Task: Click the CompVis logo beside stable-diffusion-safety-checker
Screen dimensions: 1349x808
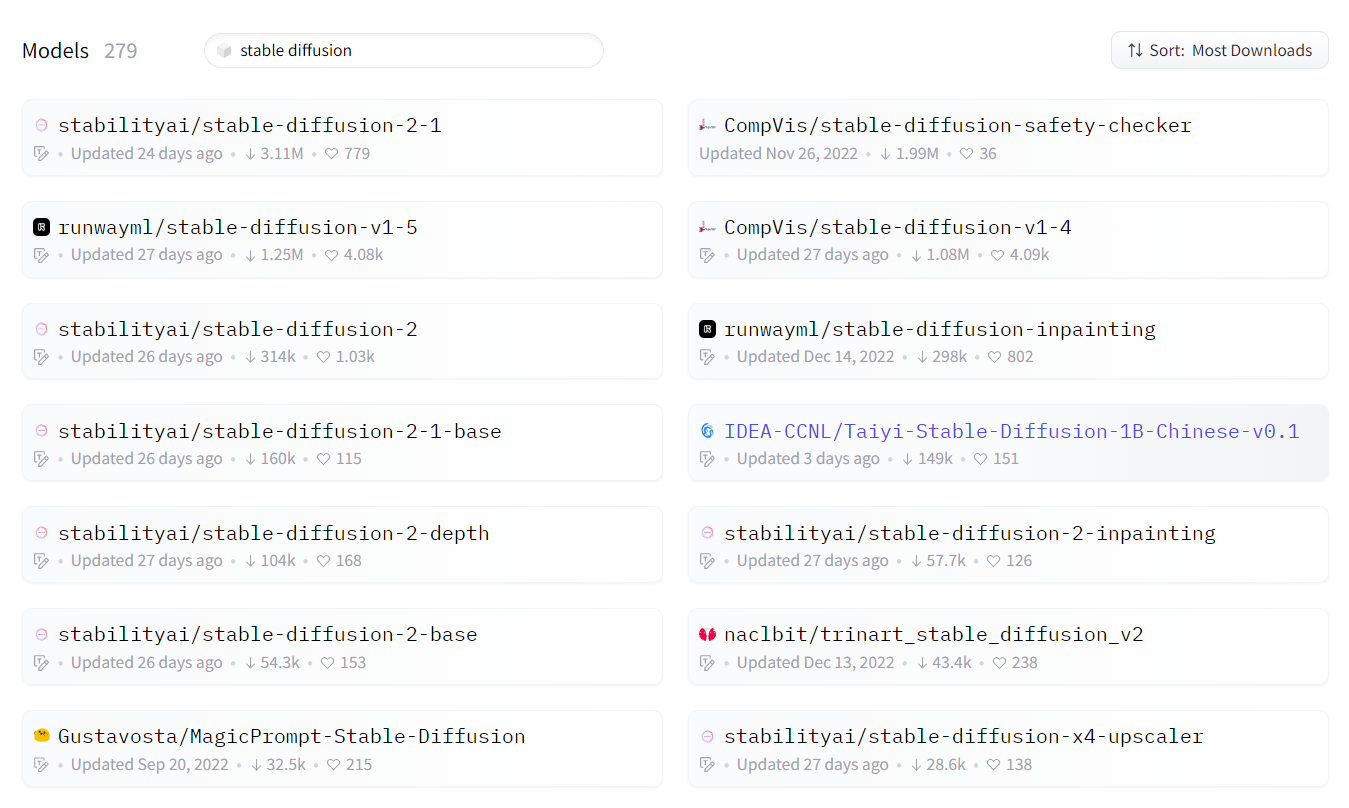Action: (707, 125)
